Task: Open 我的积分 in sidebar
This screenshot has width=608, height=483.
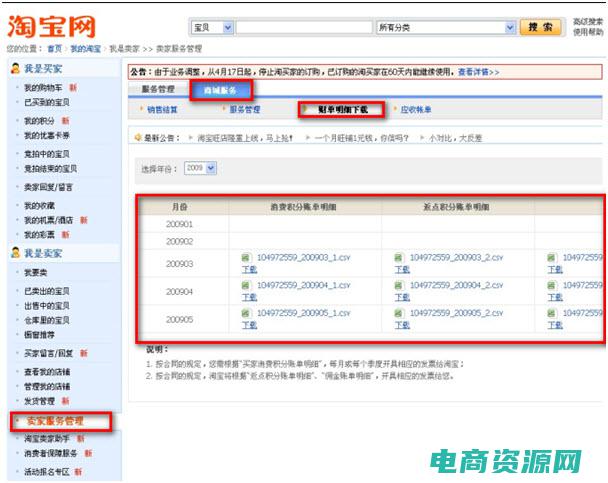Action: pyautogui.click(x=39, y=121)
